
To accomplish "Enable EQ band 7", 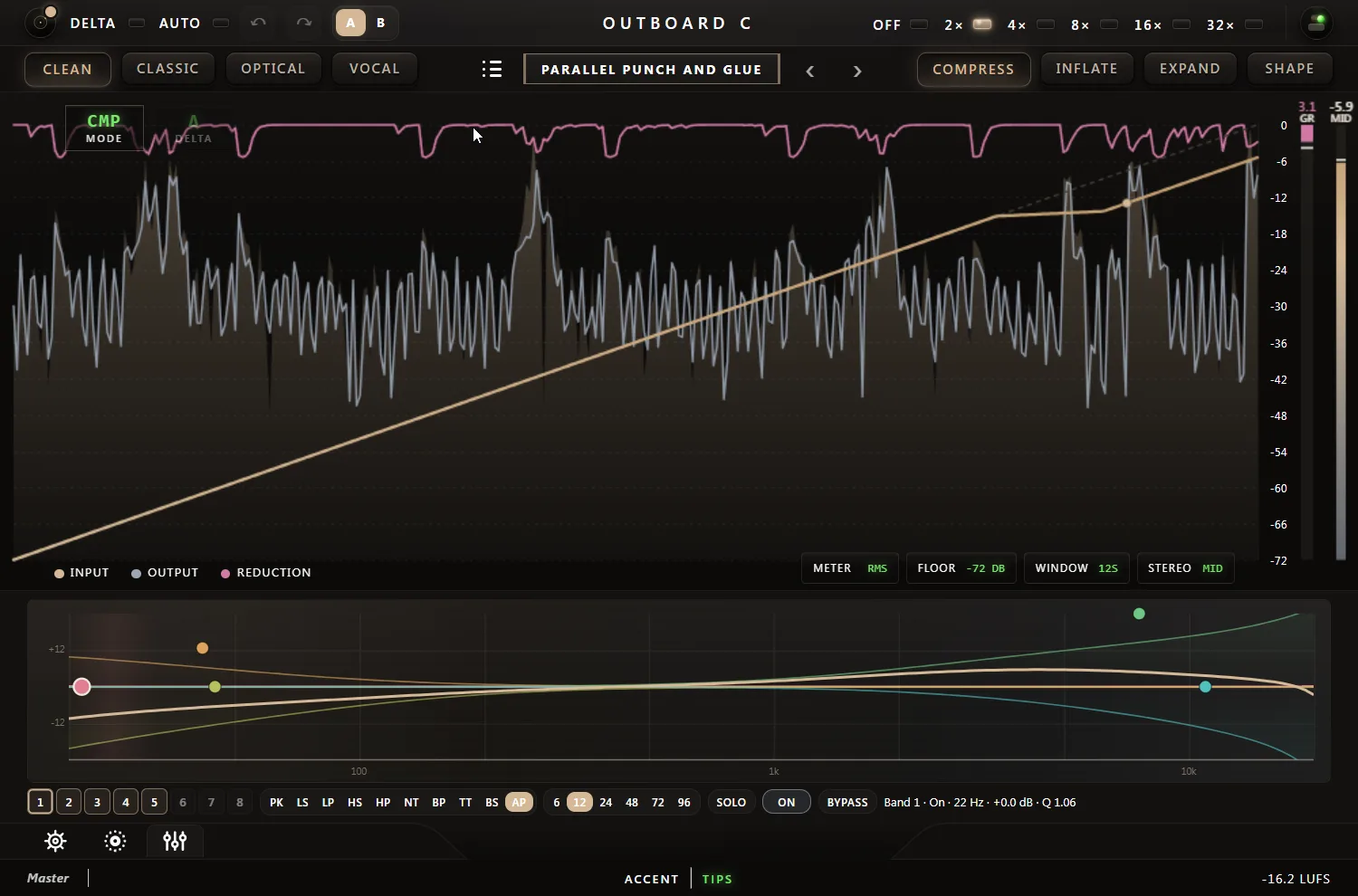I will (211, 802).
